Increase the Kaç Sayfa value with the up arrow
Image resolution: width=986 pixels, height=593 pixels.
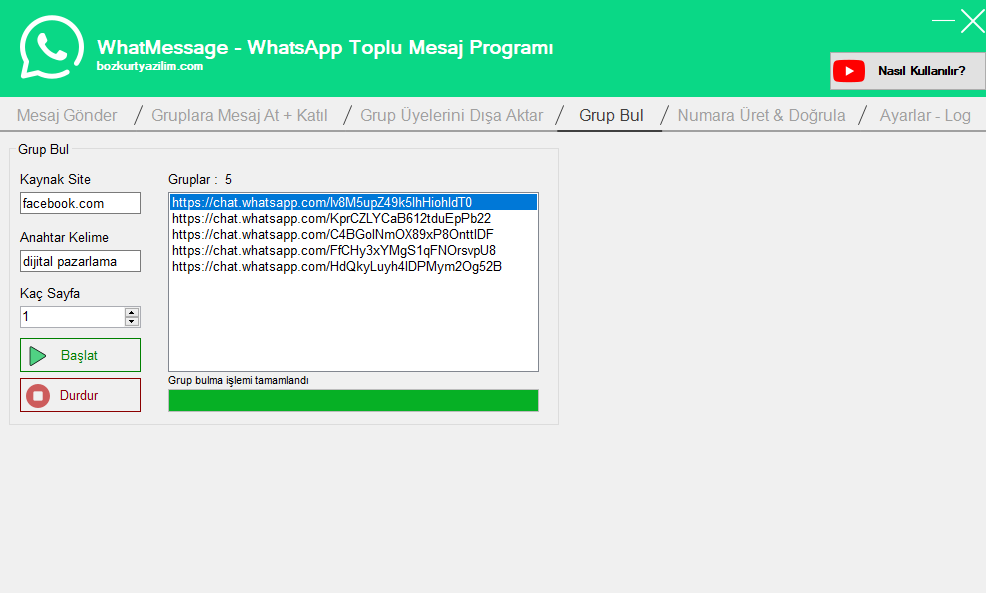pos(131,313)
